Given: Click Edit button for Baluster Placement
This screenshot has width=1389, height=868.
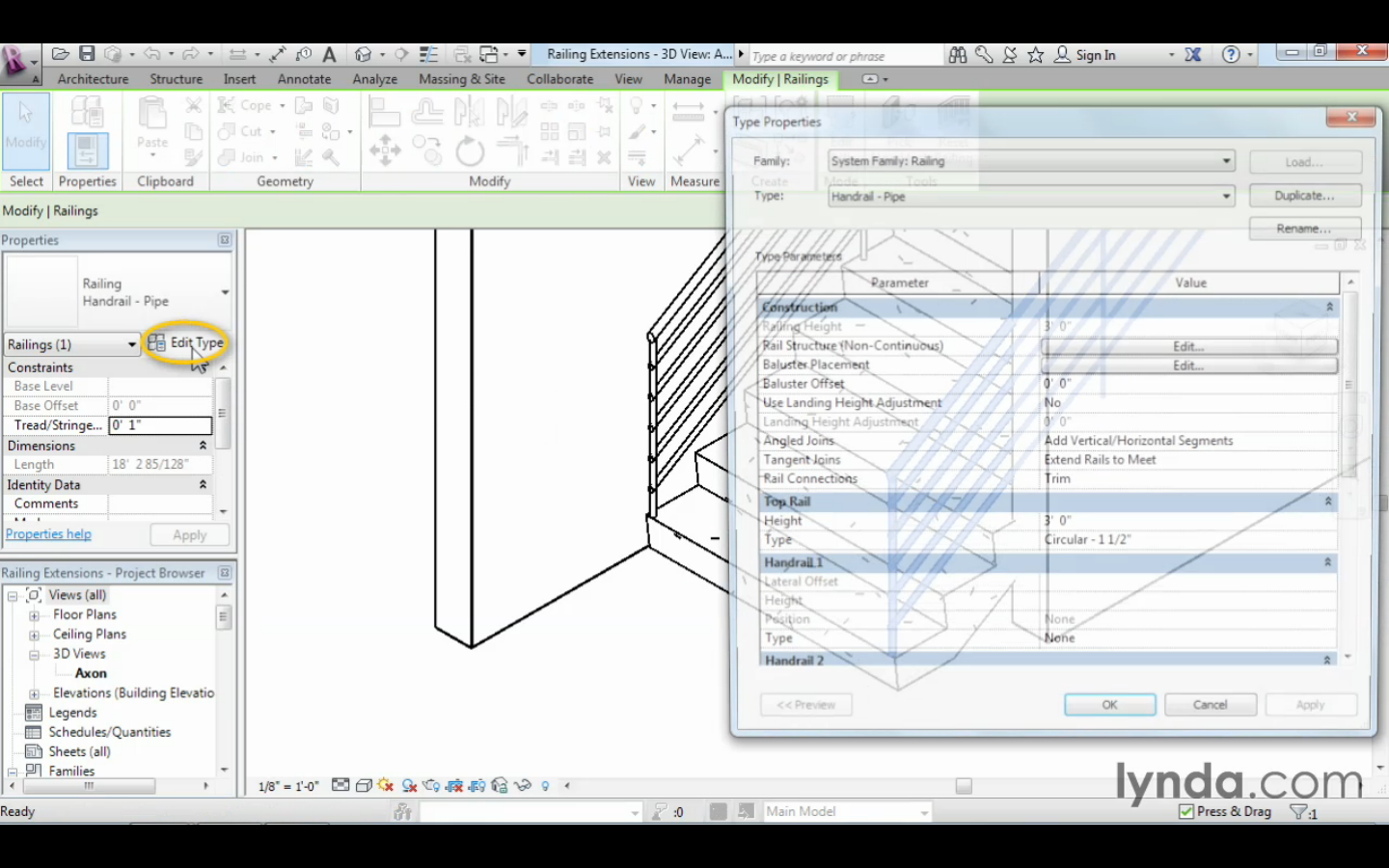Looking at the screenshot, I should pos(1188,366).
